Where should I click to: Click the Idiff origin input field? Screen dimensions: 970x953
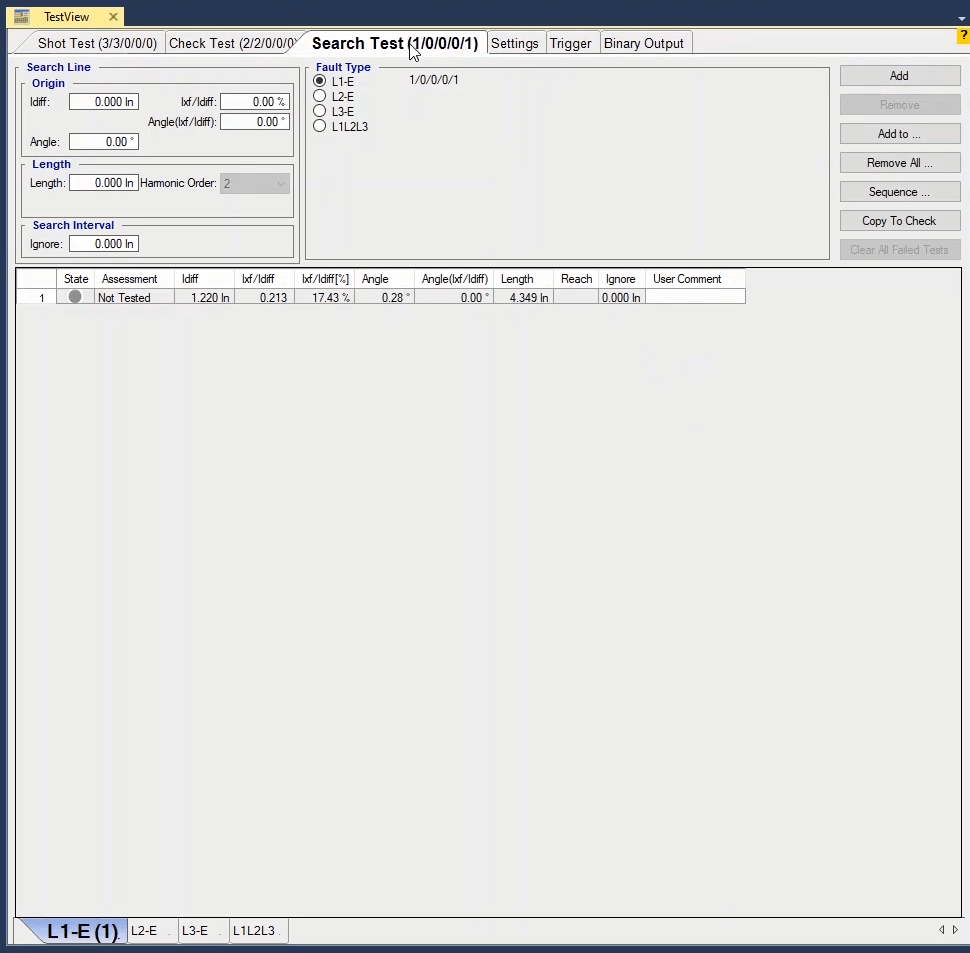pyautogui.click(x=103, y=102)
